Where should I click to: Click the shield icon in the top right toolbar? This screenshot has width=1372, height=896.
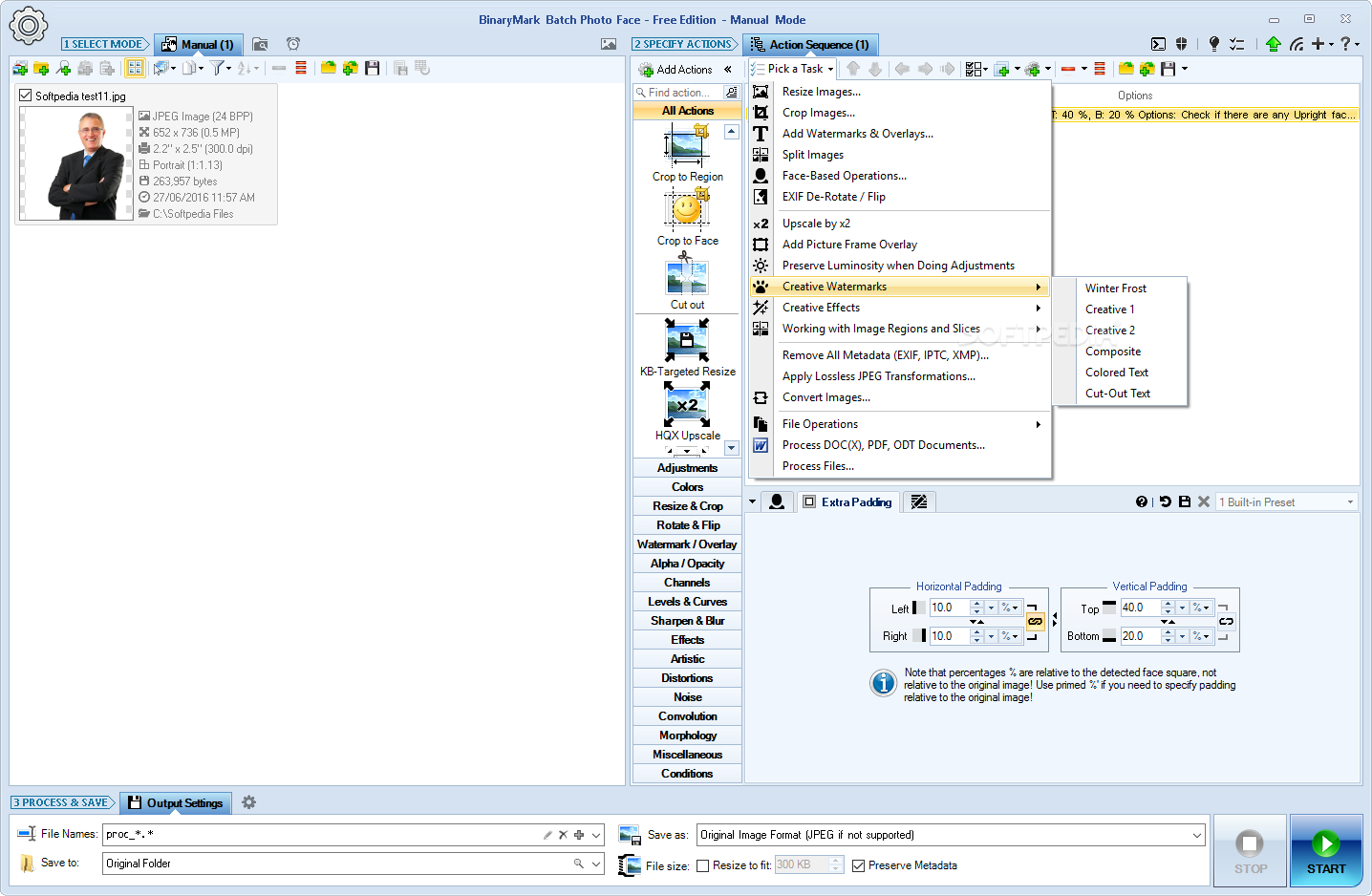pos(1182,44)
